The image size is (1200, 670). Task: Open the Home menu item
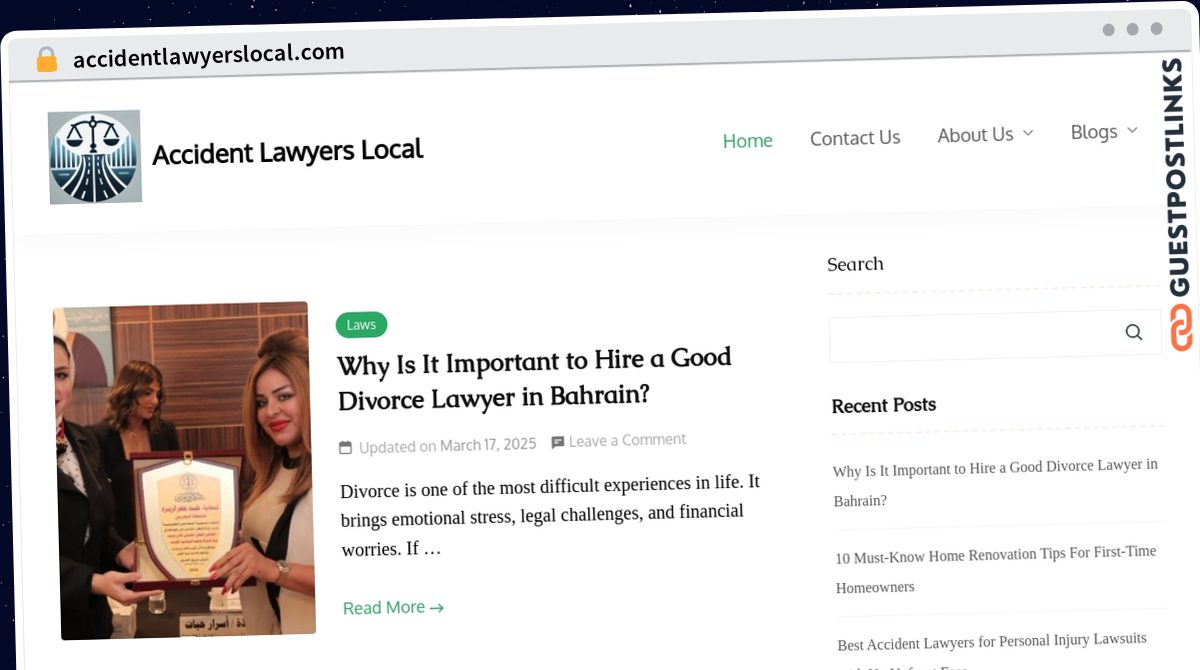point(748,141)
